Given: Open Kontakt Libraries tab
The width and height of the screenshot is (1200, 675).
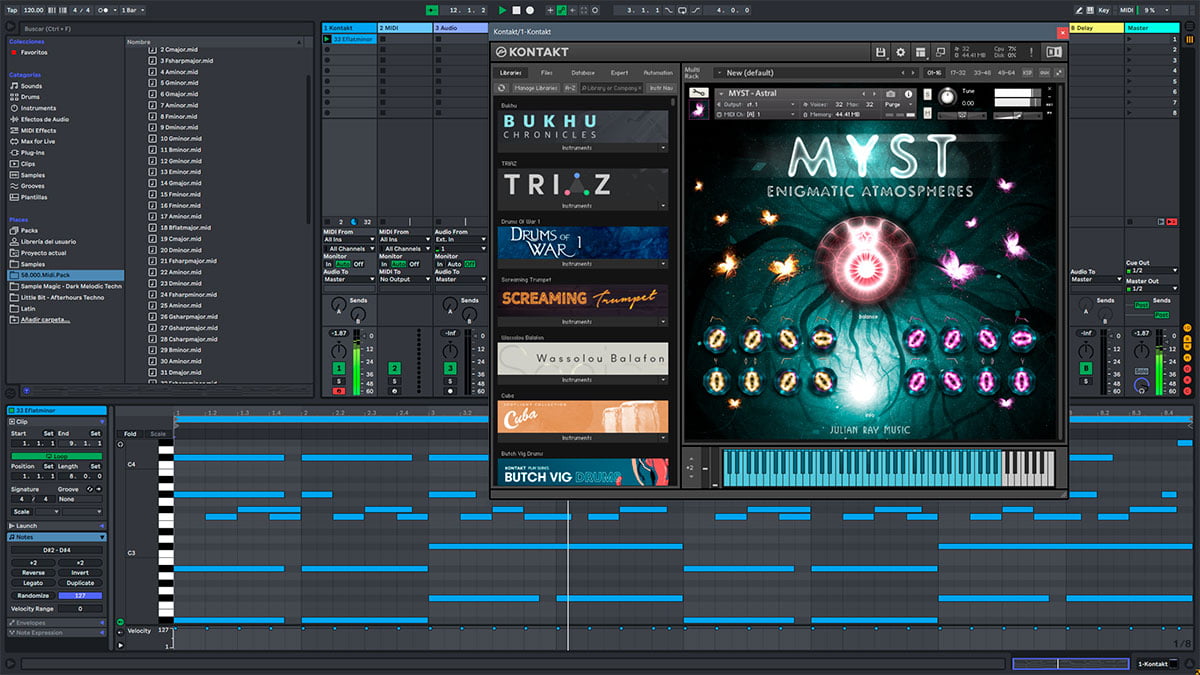Looking at the screenshot, I should pos(511,73).
